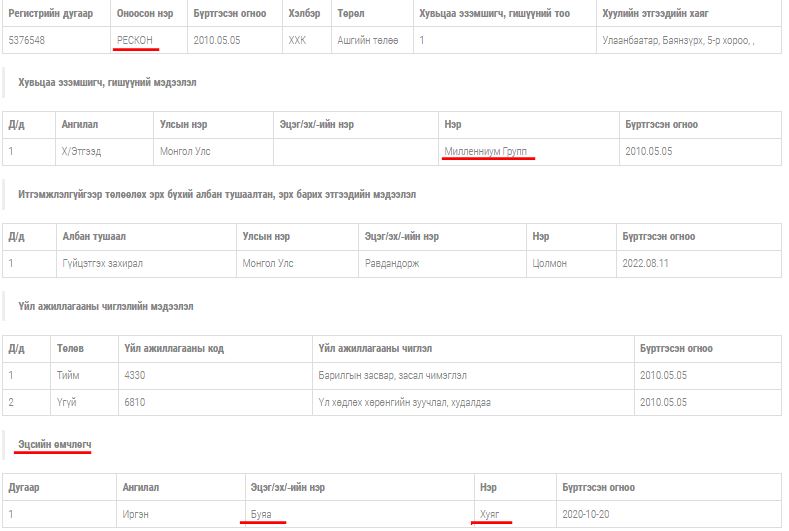The width and height of the screenshot is (789, 531).
Task: Click the Үйл ажиллагааны код column header
Action: tap(173, 348)
